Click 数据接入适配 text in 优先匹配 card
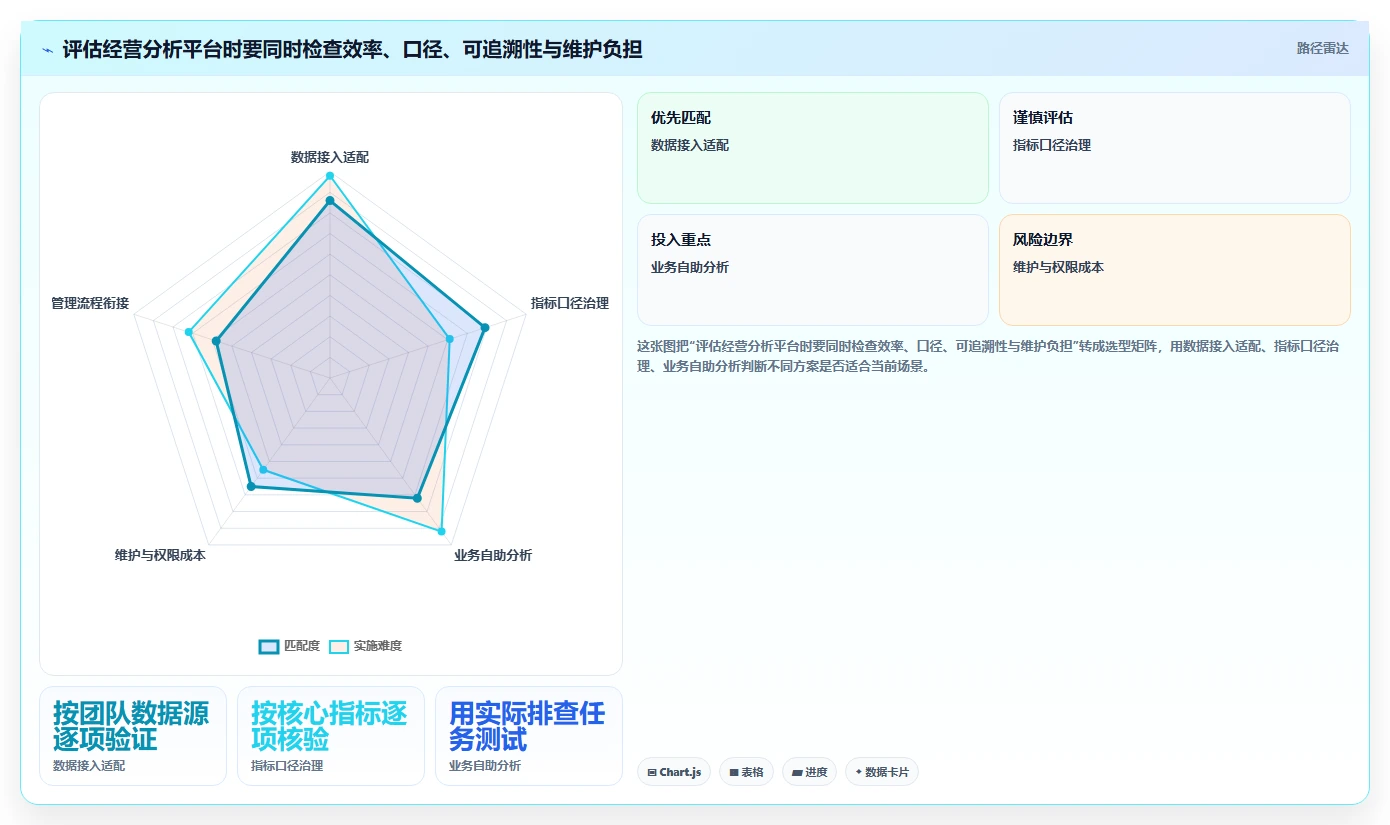Viewport: 1390px width, 825px height. pyautogui.click(x=690, y=145)
